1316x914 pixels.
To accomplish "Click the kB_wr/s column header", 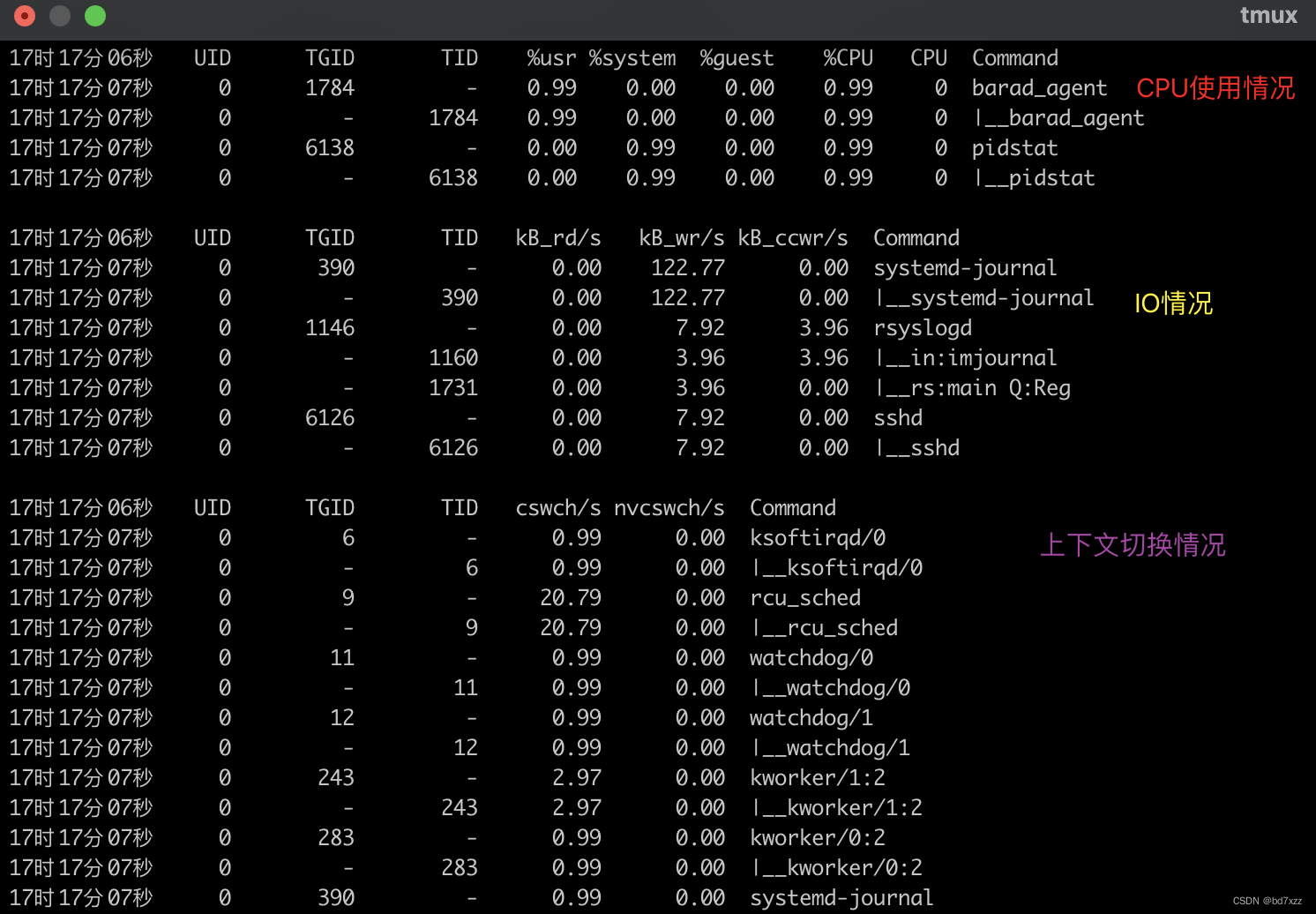I will pyautogui.click(x=682, y=238).
